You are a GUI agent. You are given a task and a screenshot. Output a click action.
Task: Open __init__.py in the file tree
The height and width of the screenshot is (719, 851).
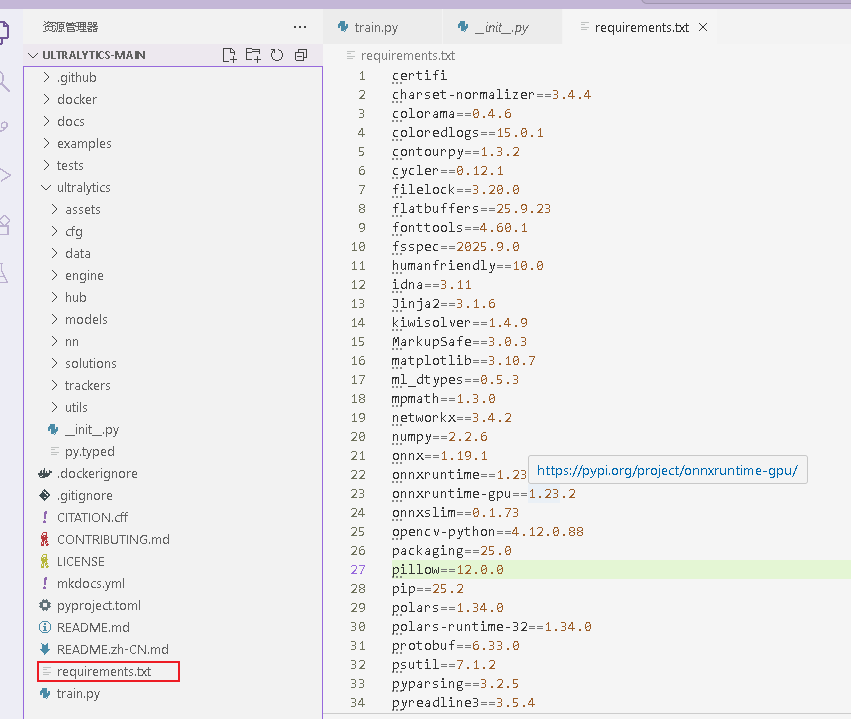pos(92,429)
